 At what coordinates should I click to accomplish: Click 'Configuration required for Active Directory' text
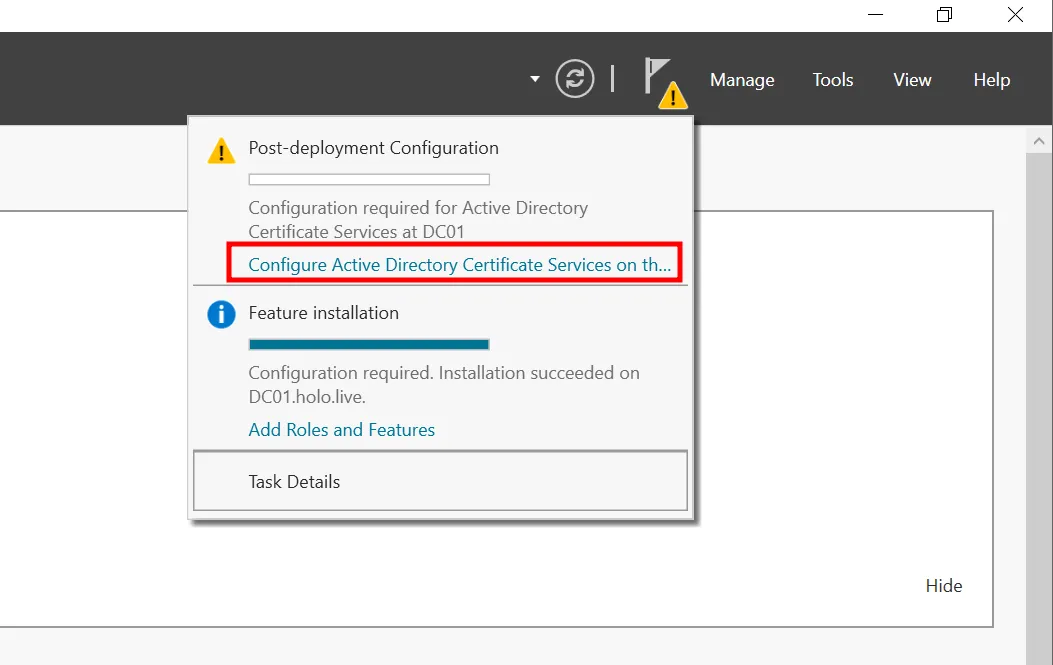point(418,208)
